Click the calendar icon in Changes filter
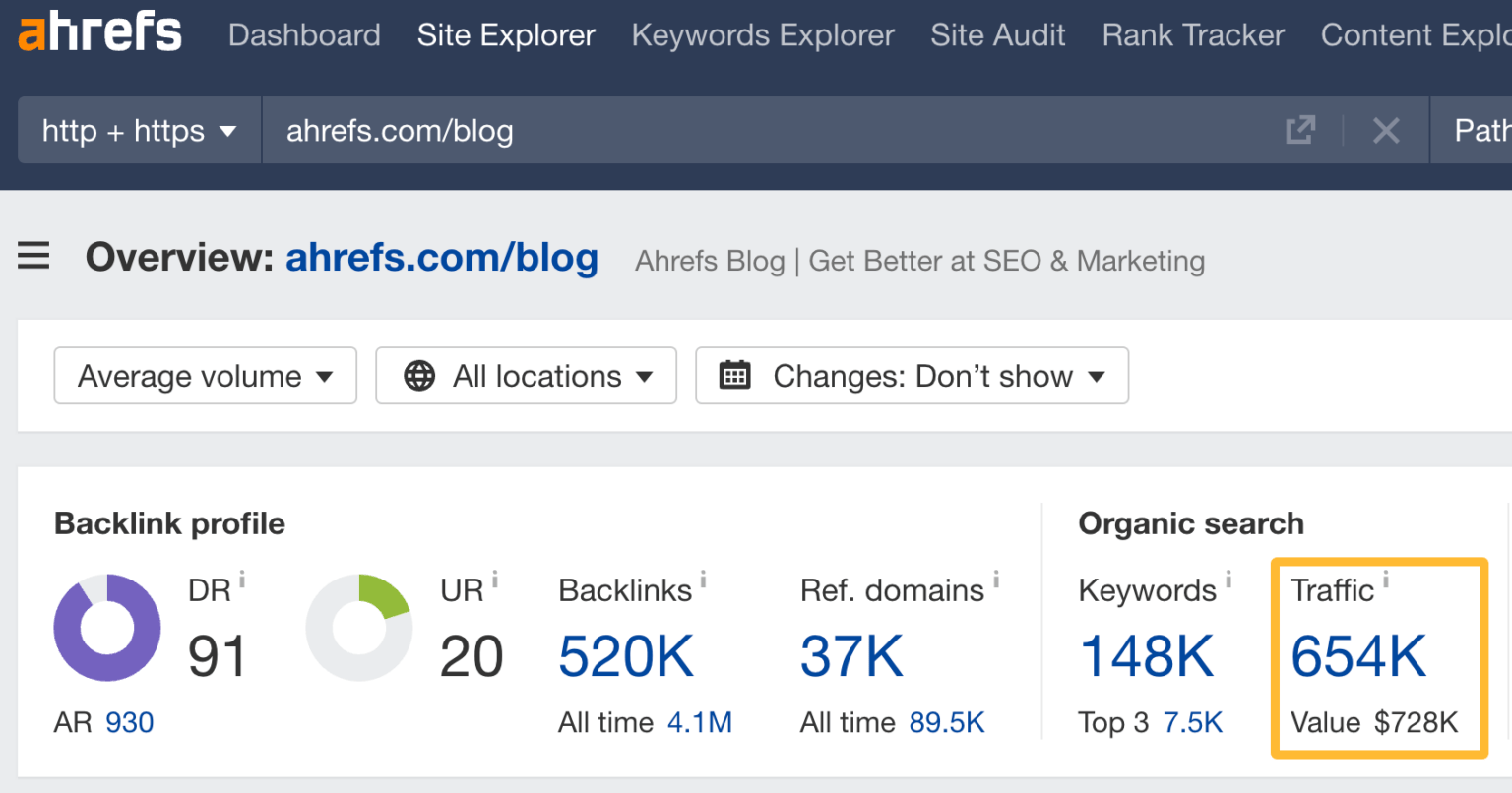The image size is (1512, 793). pos(734,375)
